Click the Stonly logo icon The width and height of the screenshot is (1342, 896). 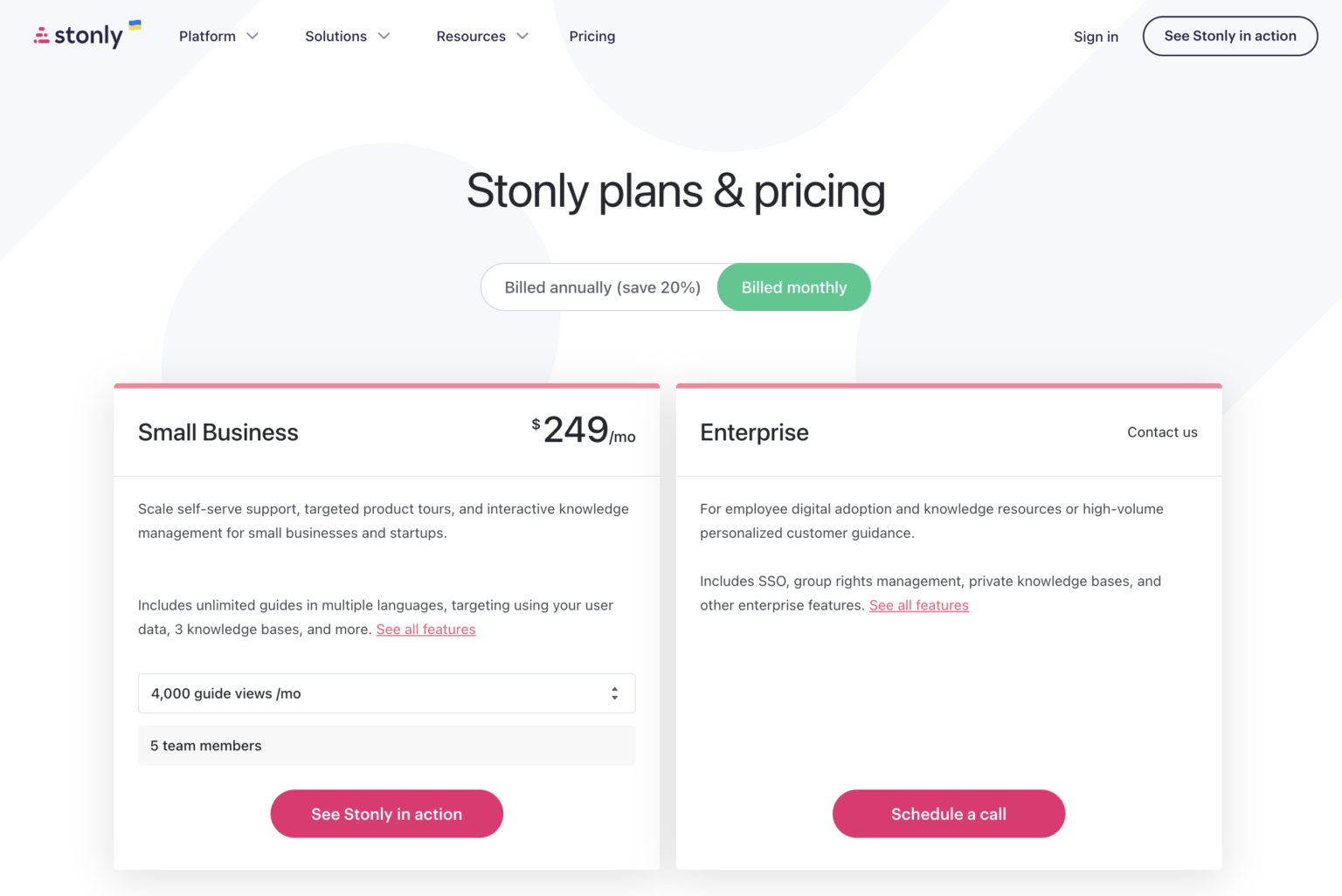click(41, 35)
